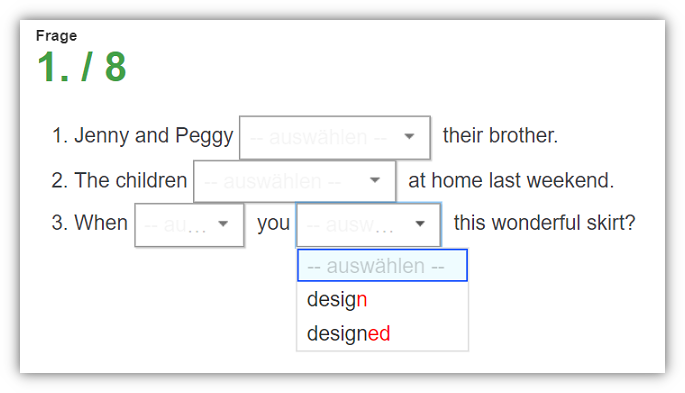Image resolution: width=685 pixels, height=393 pixels.
Task: Click the text 'at home last weekend.'
Action: (511, 180)
